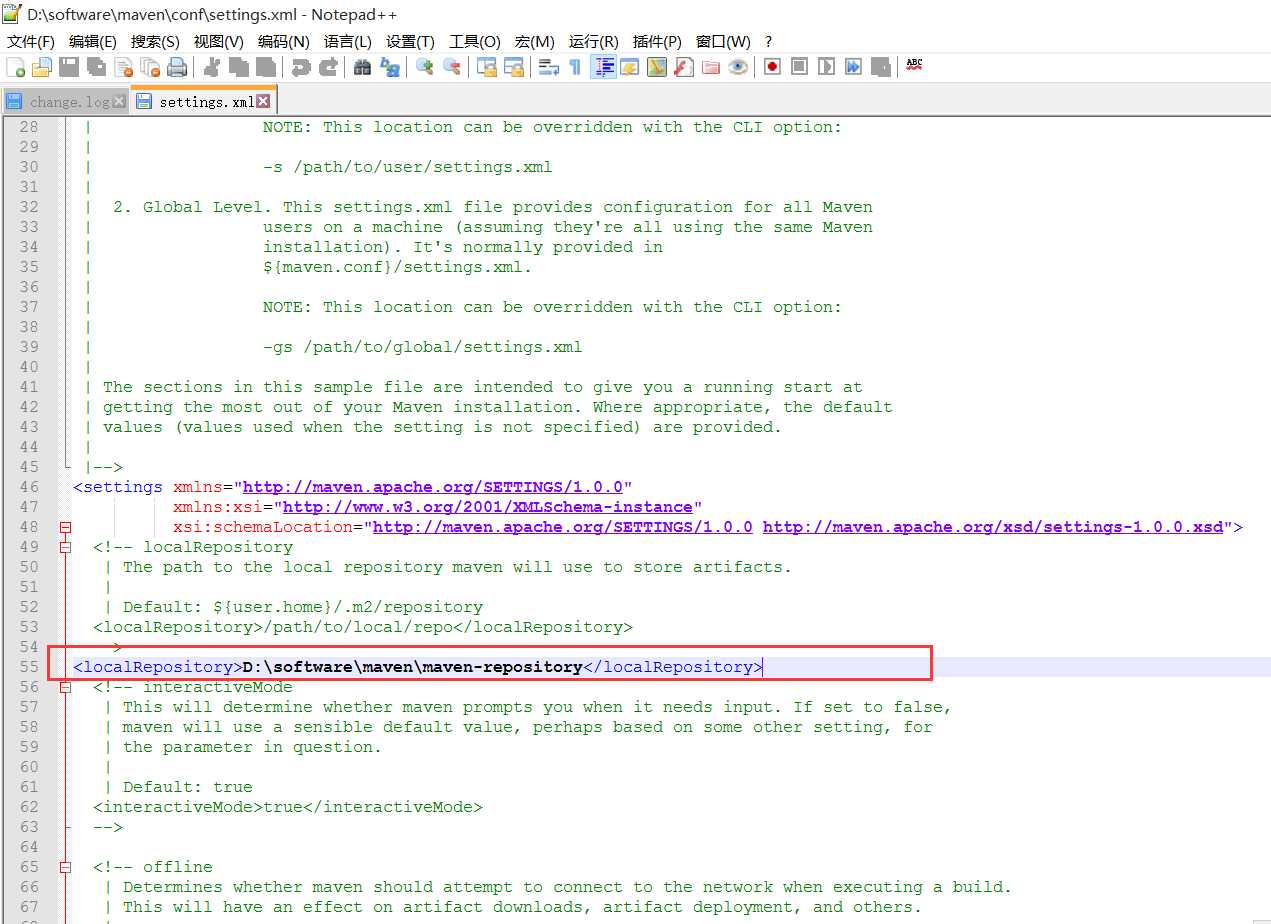Click xmlns link maven.apache.org/SETTINGS/1.0.0 on line 46
Screen dimensions: 1271x924
tap(433, 487)
